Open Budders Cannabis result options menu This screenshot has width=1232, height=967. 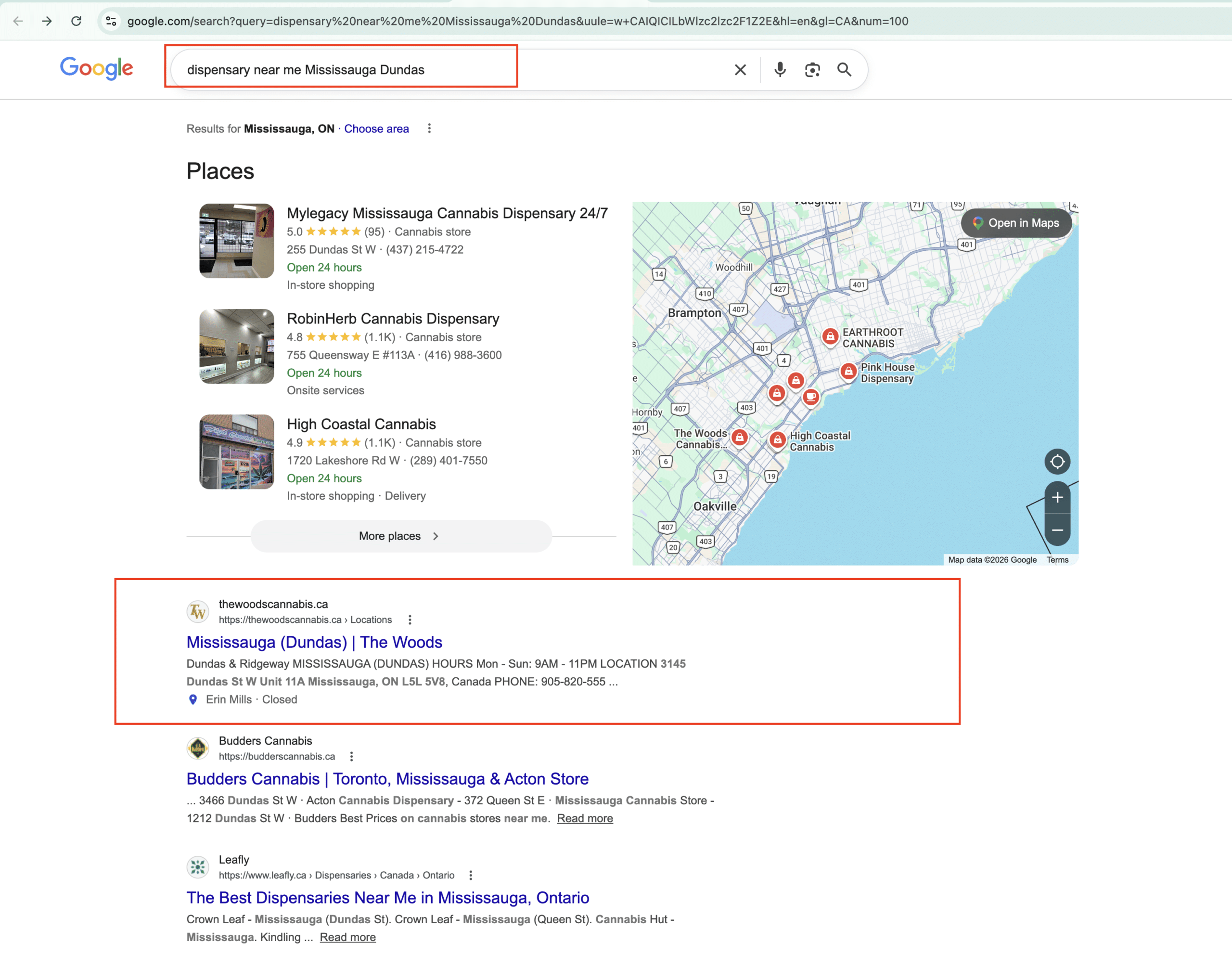(351, 756)
